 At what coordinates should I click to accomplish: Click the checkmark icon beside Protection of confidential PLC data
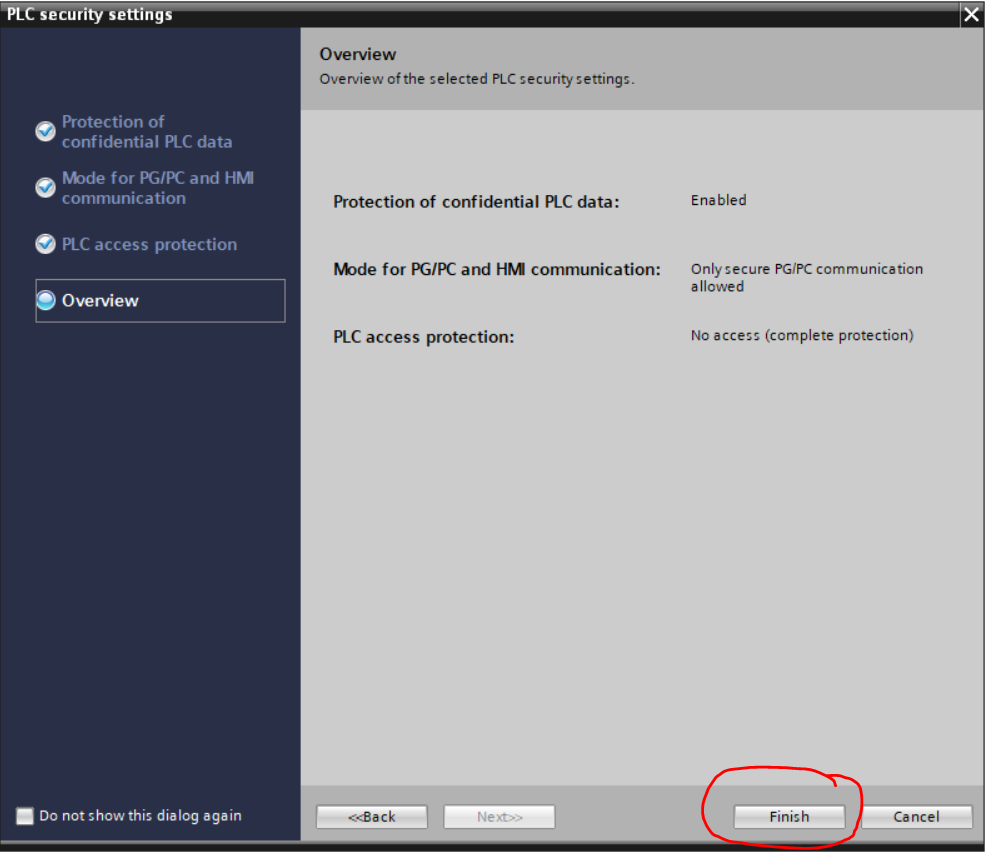click(x=45, y=131)
